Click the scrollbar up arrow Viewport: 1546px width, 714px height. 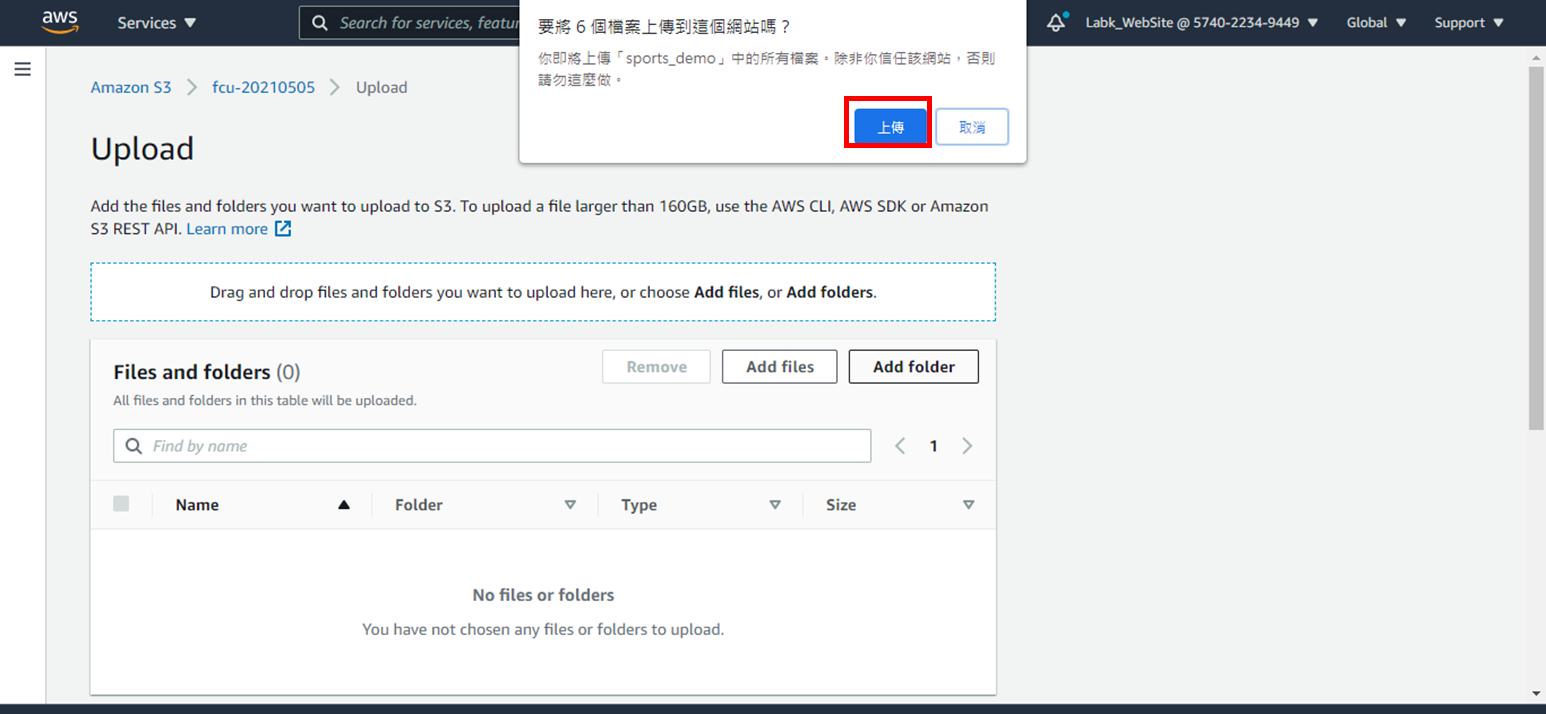(x=1536, y=59)
